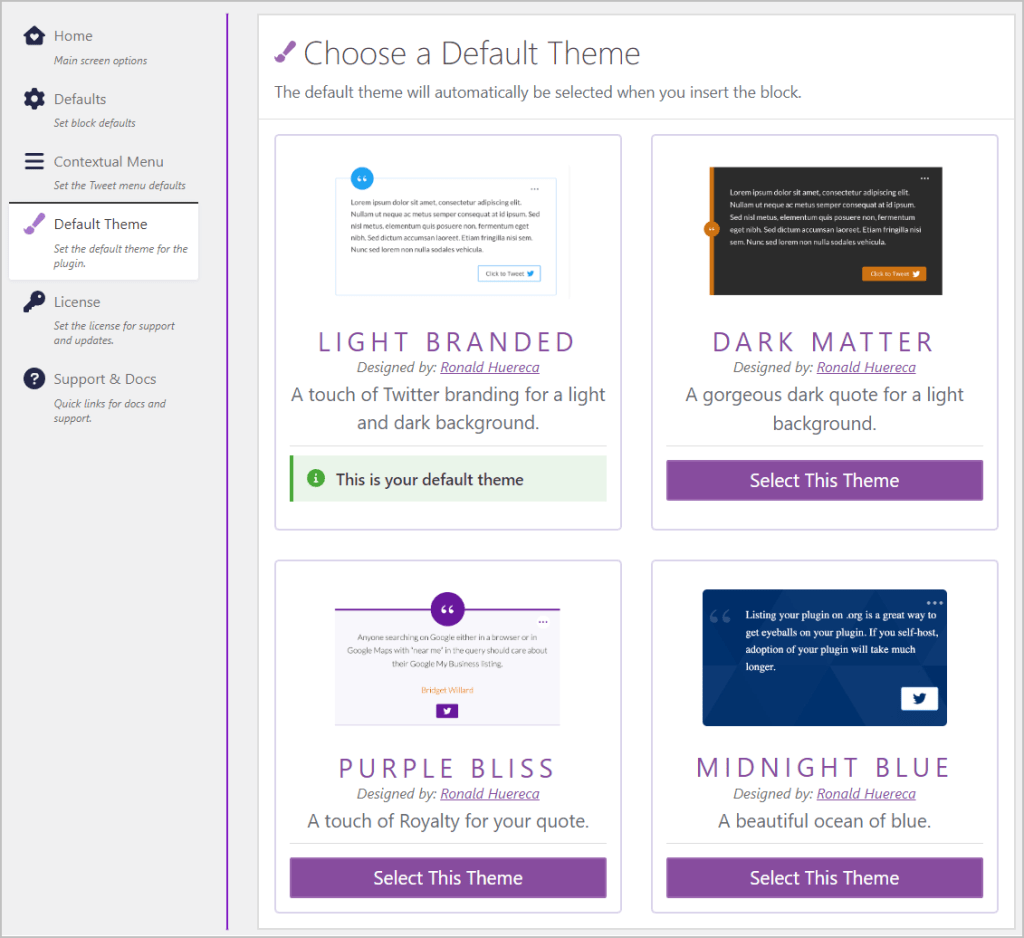Click the quote icon above the Purple Bliss preview
Image resolution: width=1024 pixels, height=938 pixels.
447,608
